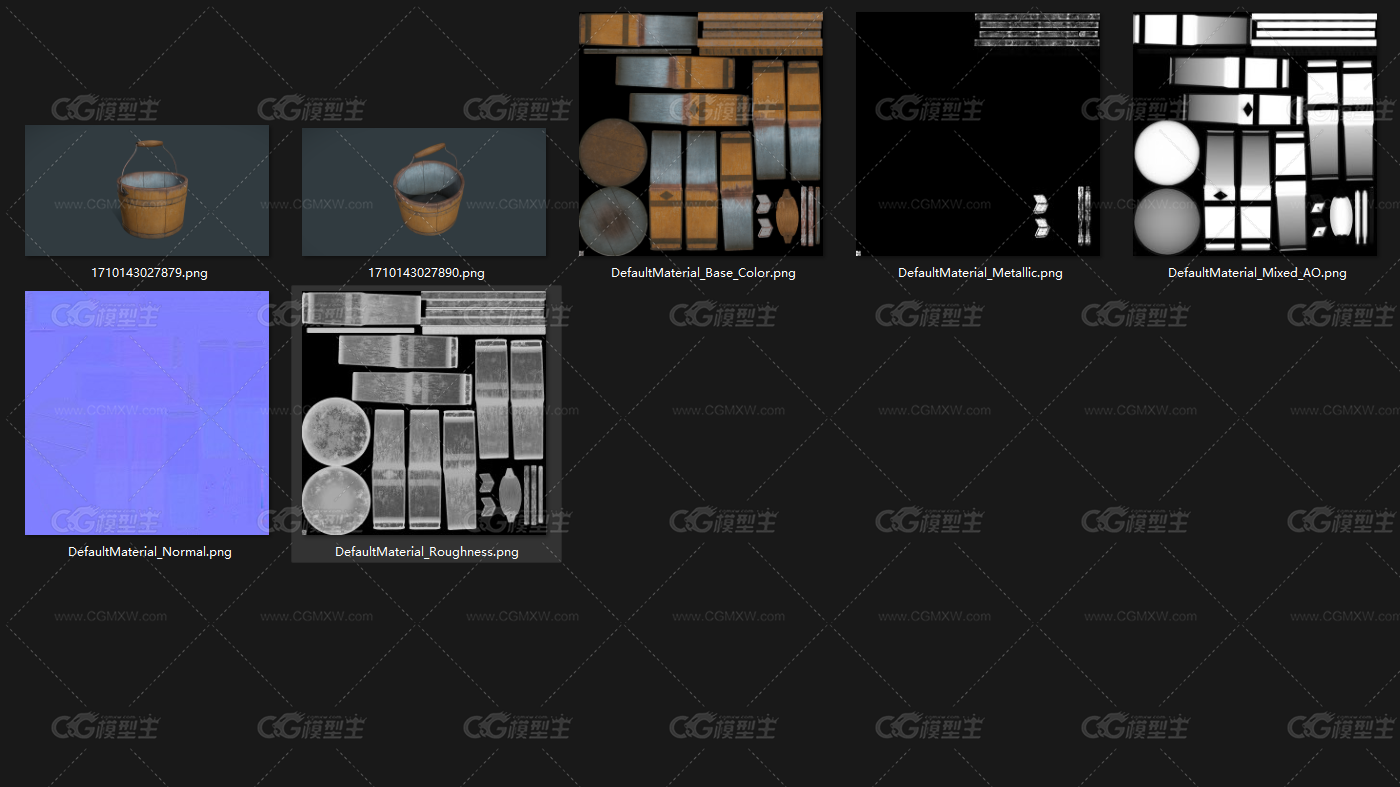
Task: Click the filename 1710143027879.png
Action: pos(150,272)
